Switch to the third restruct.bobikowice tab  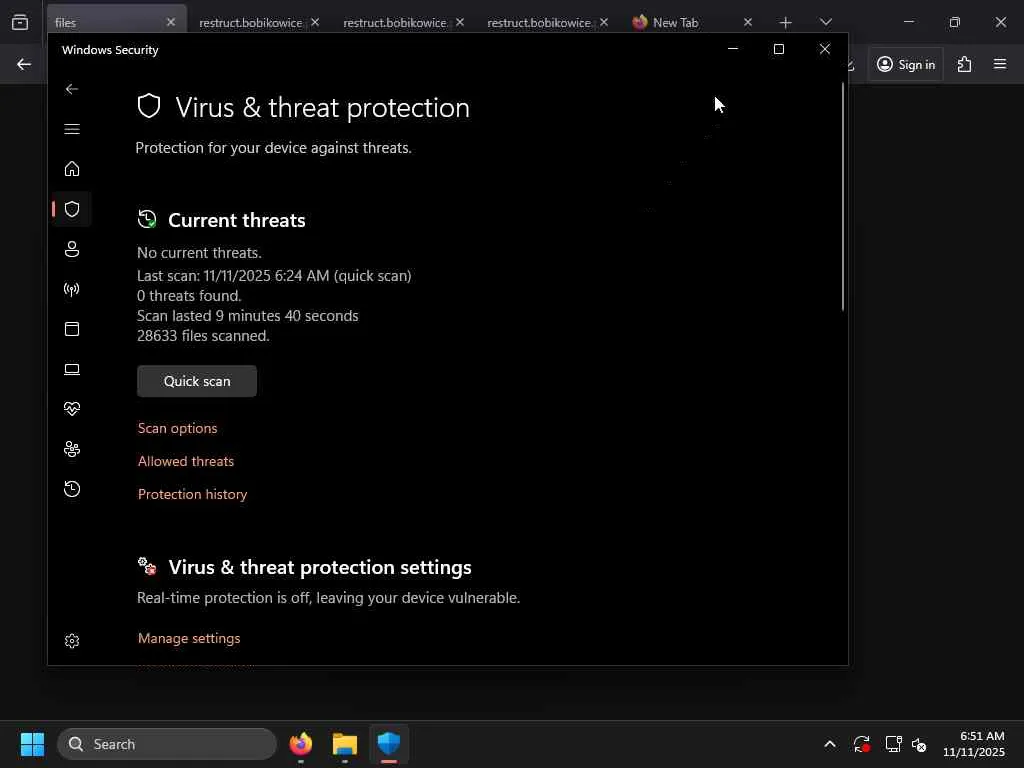pos(539,22)
